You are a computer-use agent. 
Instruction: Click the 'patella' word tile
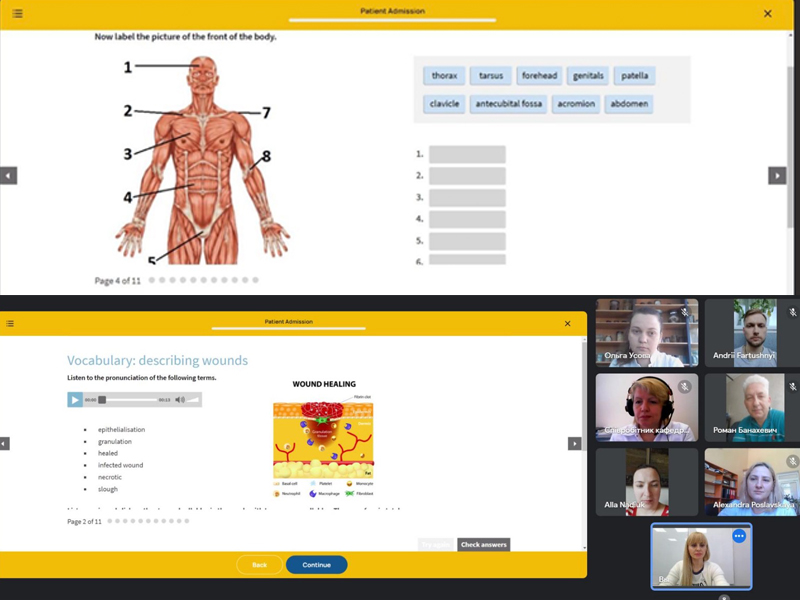[634, 76]
